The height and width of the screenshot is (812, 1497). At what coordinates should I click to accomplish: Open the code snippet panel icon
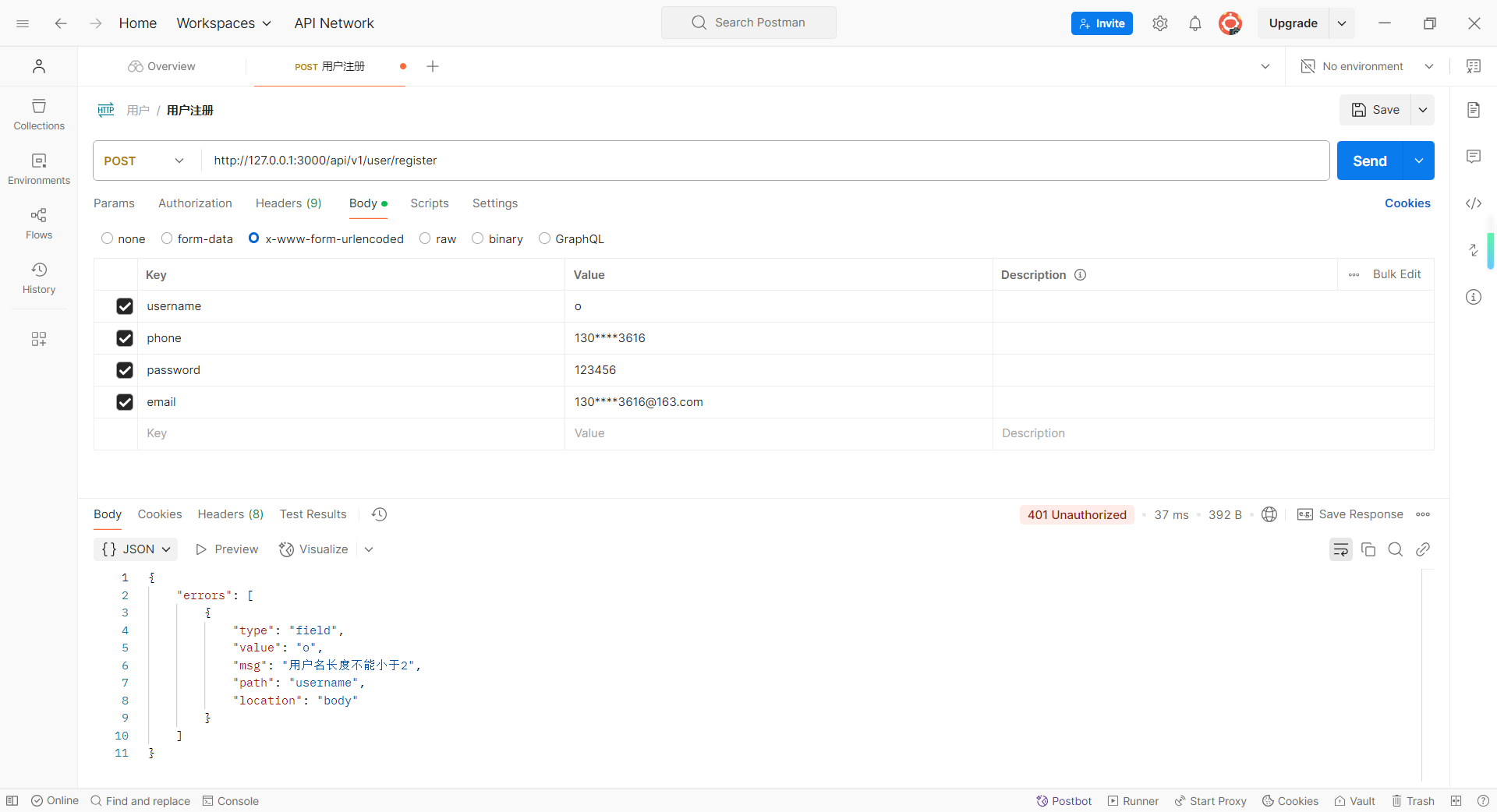(x=1473, y=203)
